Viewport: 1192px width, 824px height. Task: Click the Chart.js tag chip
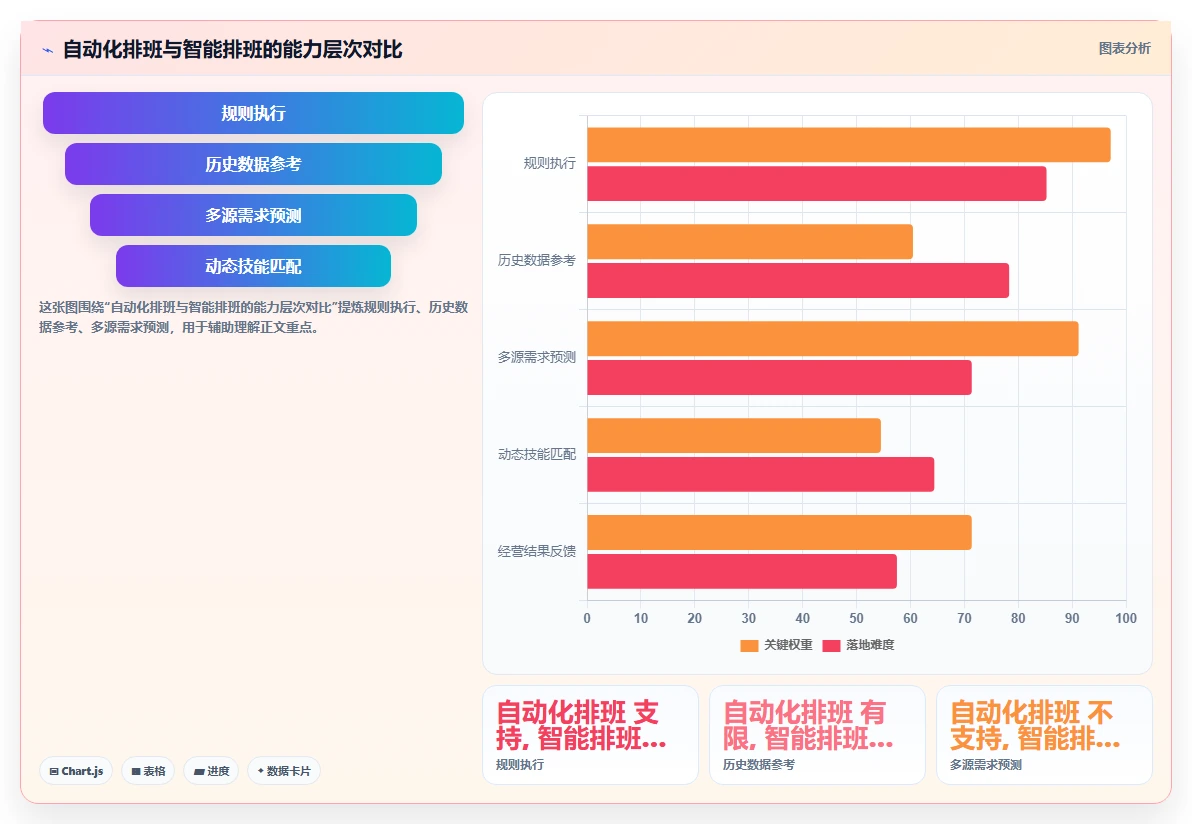click(x=76, y=771)
